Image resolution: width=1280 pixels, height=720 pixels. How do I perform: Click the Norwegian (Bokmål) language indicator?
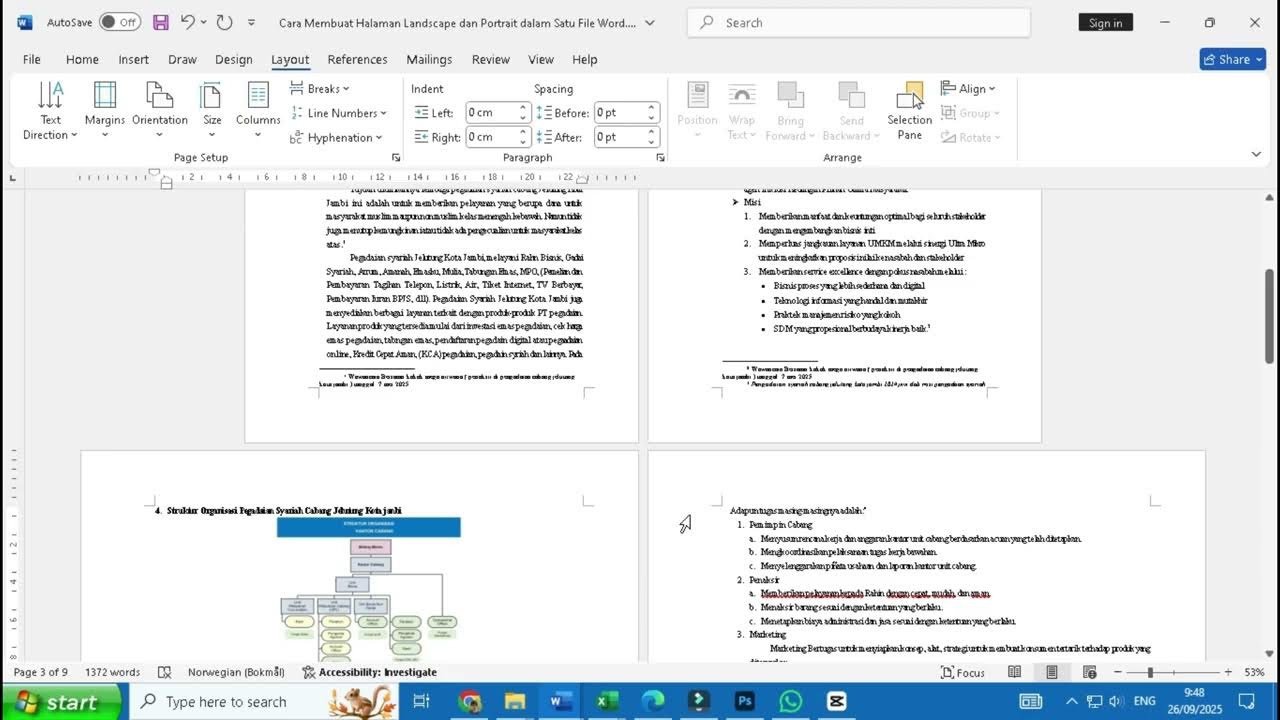point(236,672)
